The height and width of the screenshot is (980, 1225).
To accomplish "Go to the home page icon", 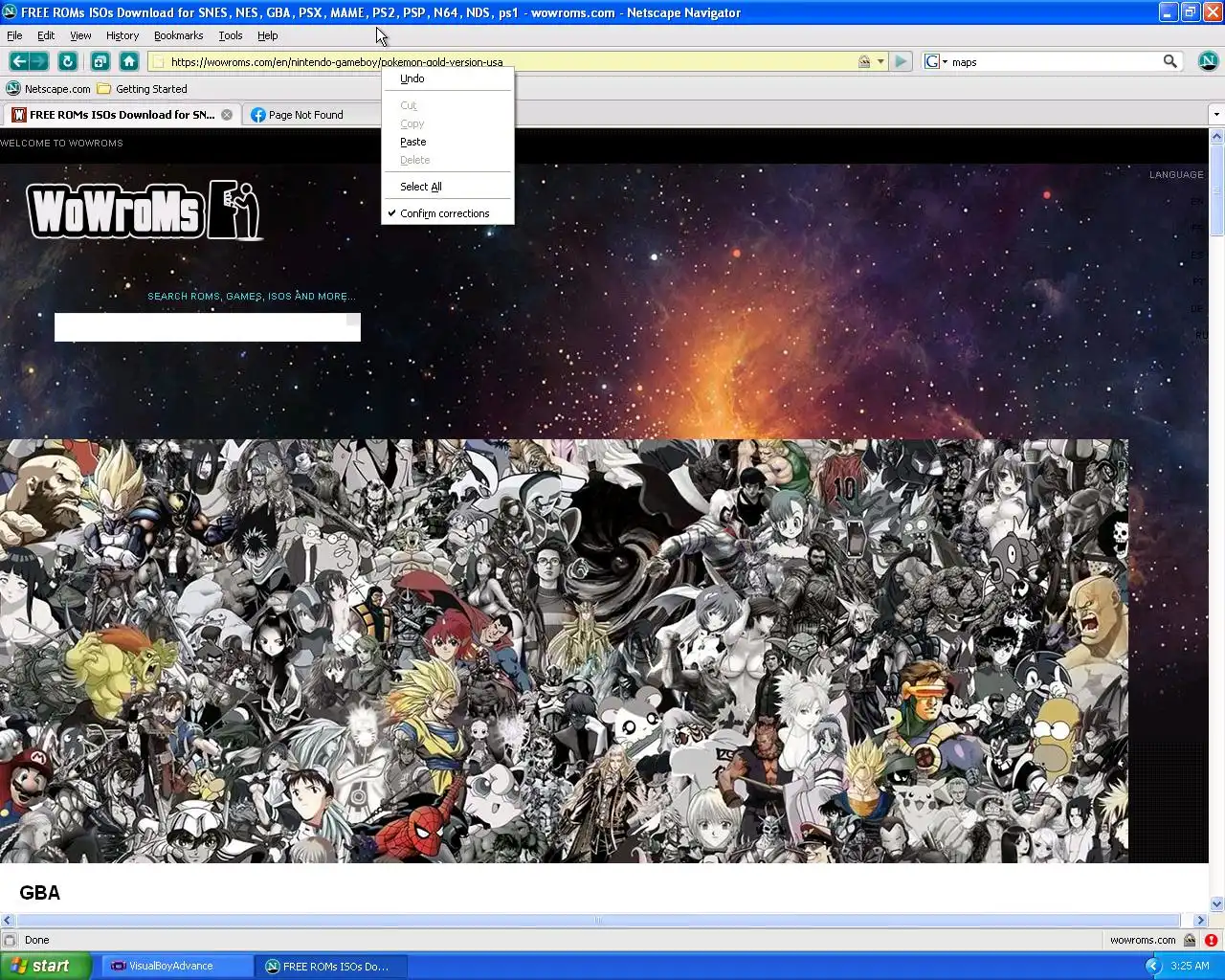I will tap(129, 61).
